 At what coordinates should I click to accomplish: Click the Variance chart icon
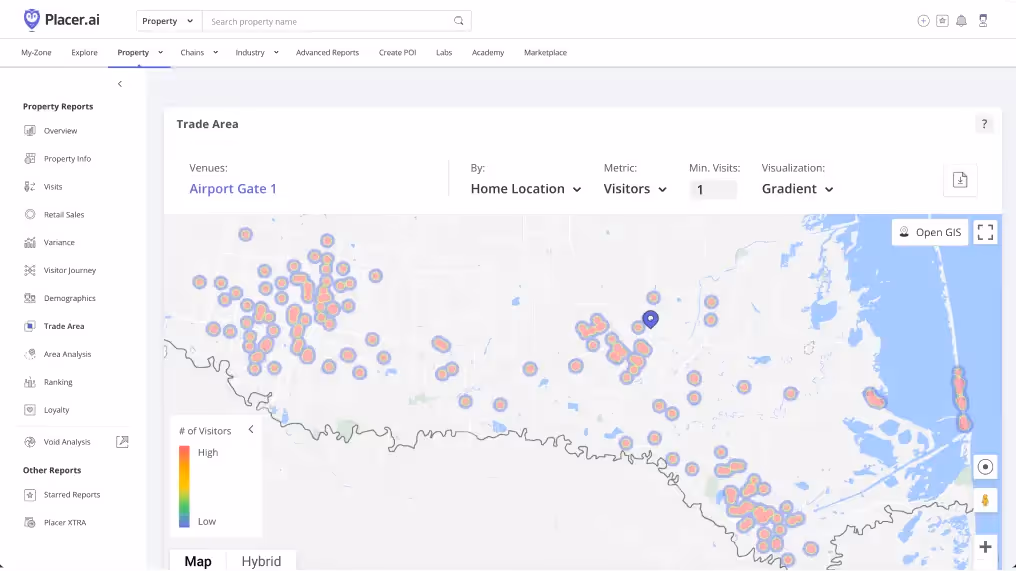[30, 242]
